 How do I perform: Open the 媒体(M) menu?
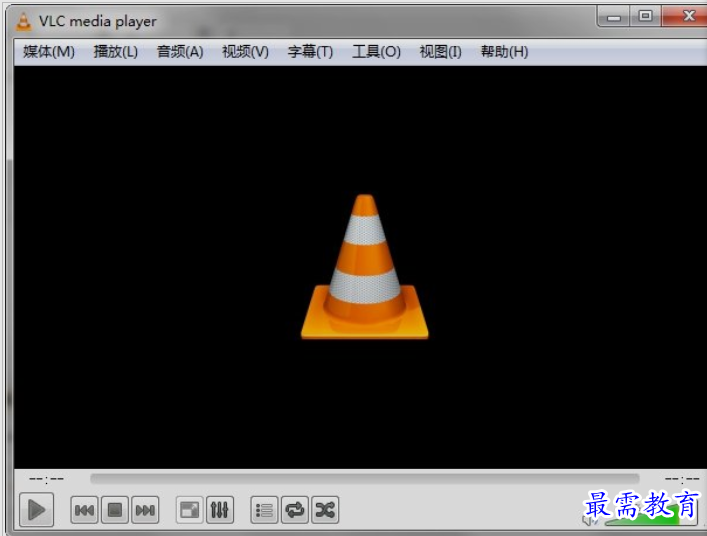coord(49,51)
